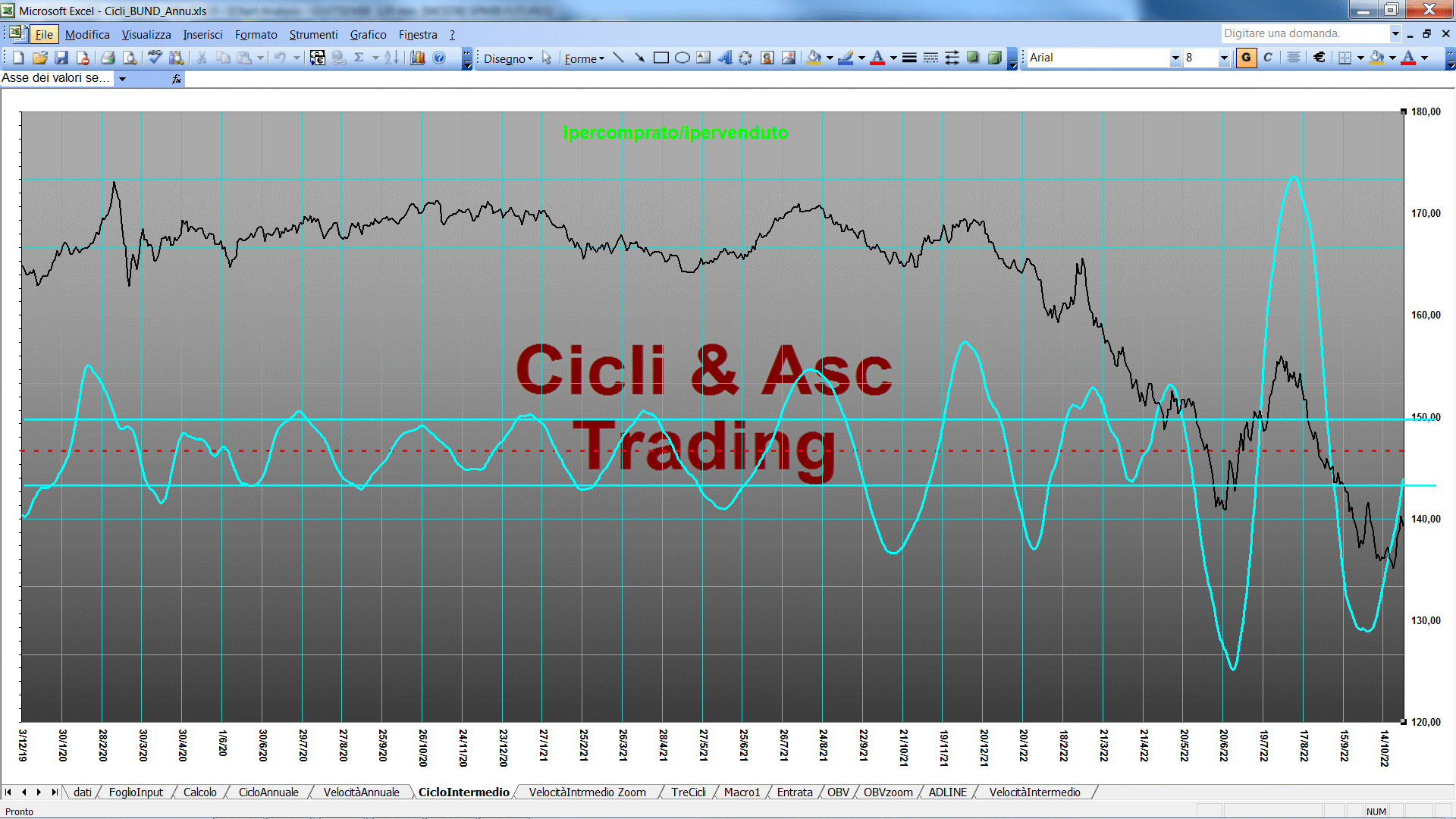
Task: Toggle bold (G) formatting
Action: click(1246, 58)
